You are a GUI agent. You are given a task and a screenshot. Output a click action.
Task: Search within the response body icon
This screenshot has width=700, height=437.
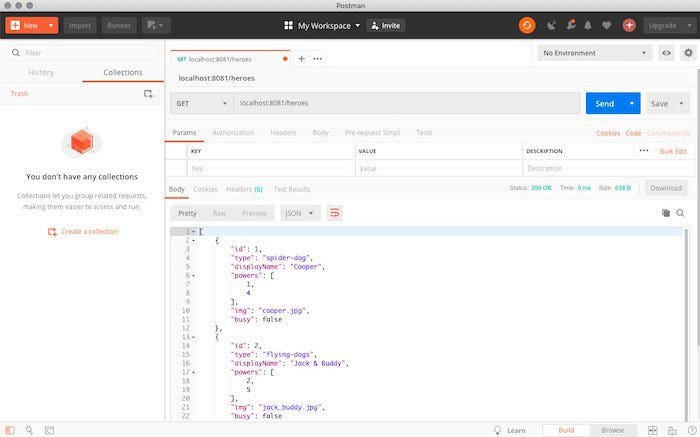point(680,213)
